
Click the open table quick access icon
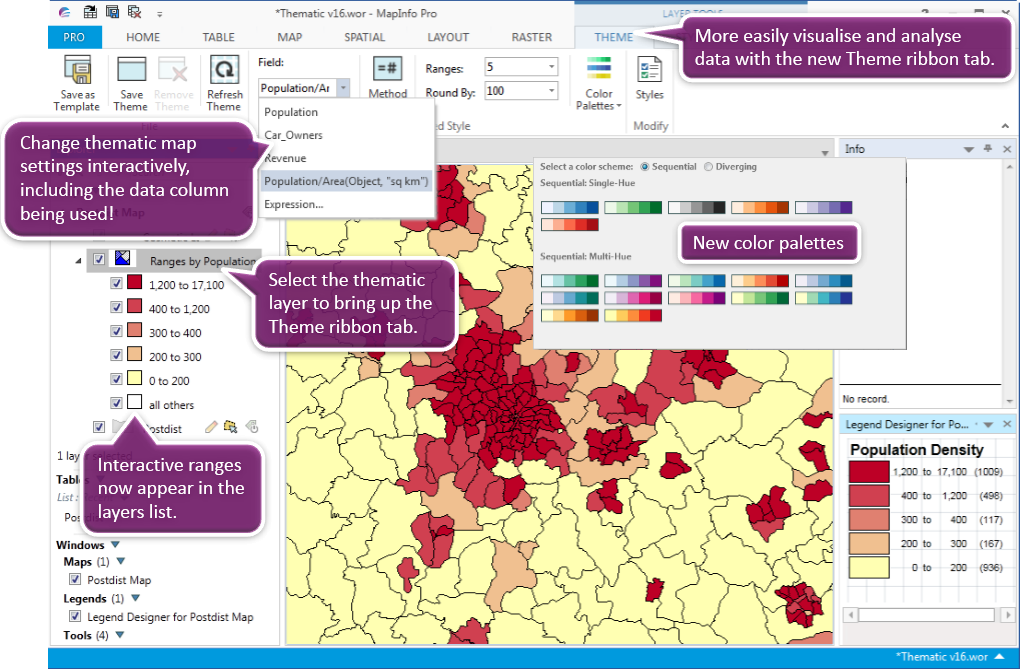90,12
